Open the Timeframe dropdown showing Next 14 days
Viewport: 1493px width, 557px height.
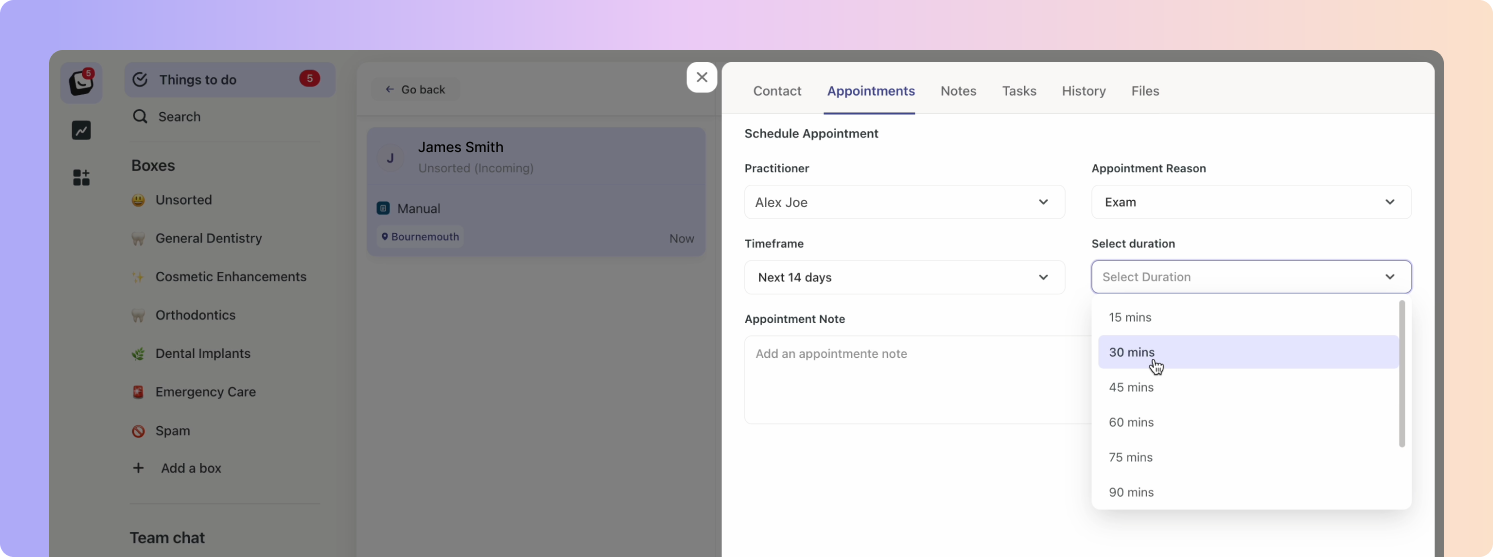(x=905, y=277)
